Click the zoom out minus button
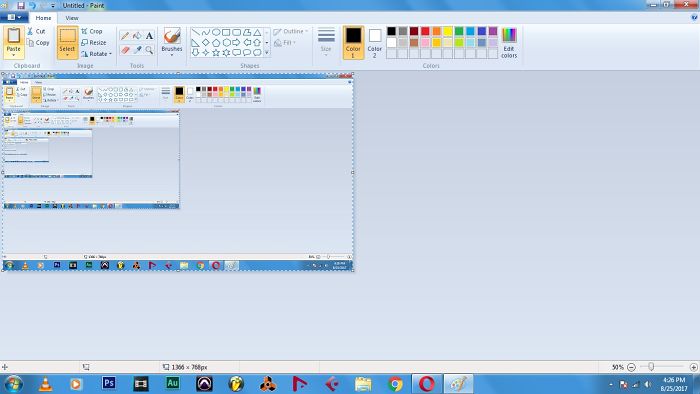This screenshot has height=394, width=700. pos(631,367)
